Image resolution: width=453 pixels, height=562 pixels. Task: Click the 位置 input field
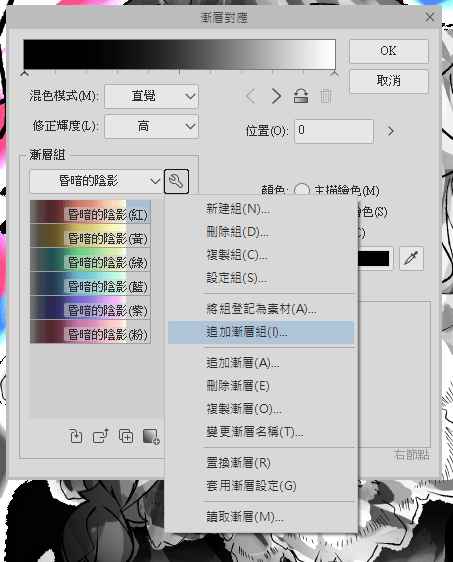click(334, 131)
